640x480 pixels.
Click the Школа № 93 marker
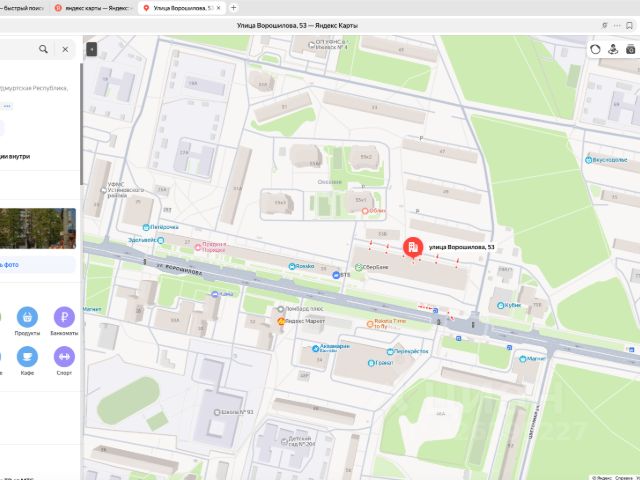tap(217, 412)
